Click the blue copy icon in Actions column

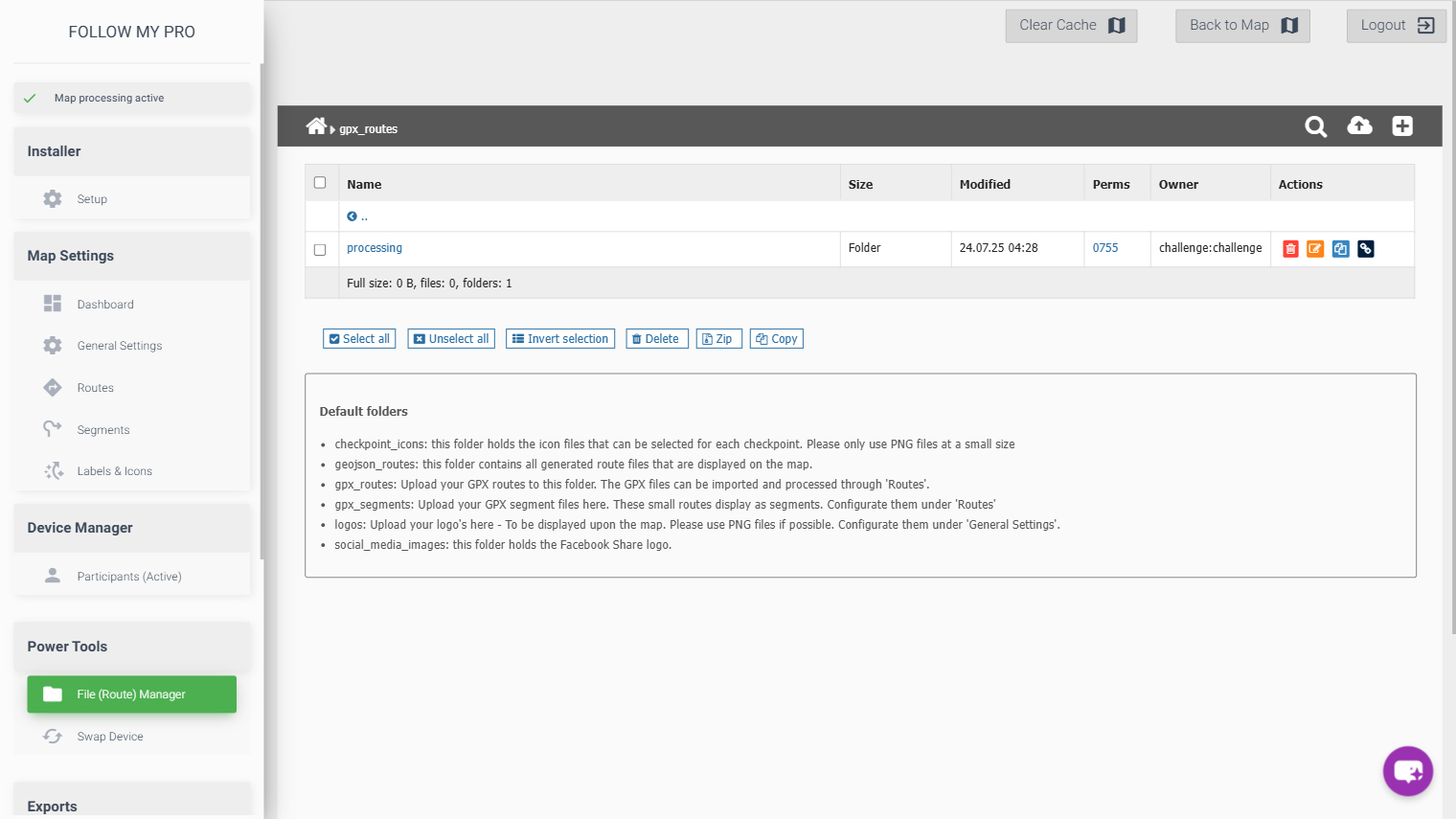[x=1340, y=249]
